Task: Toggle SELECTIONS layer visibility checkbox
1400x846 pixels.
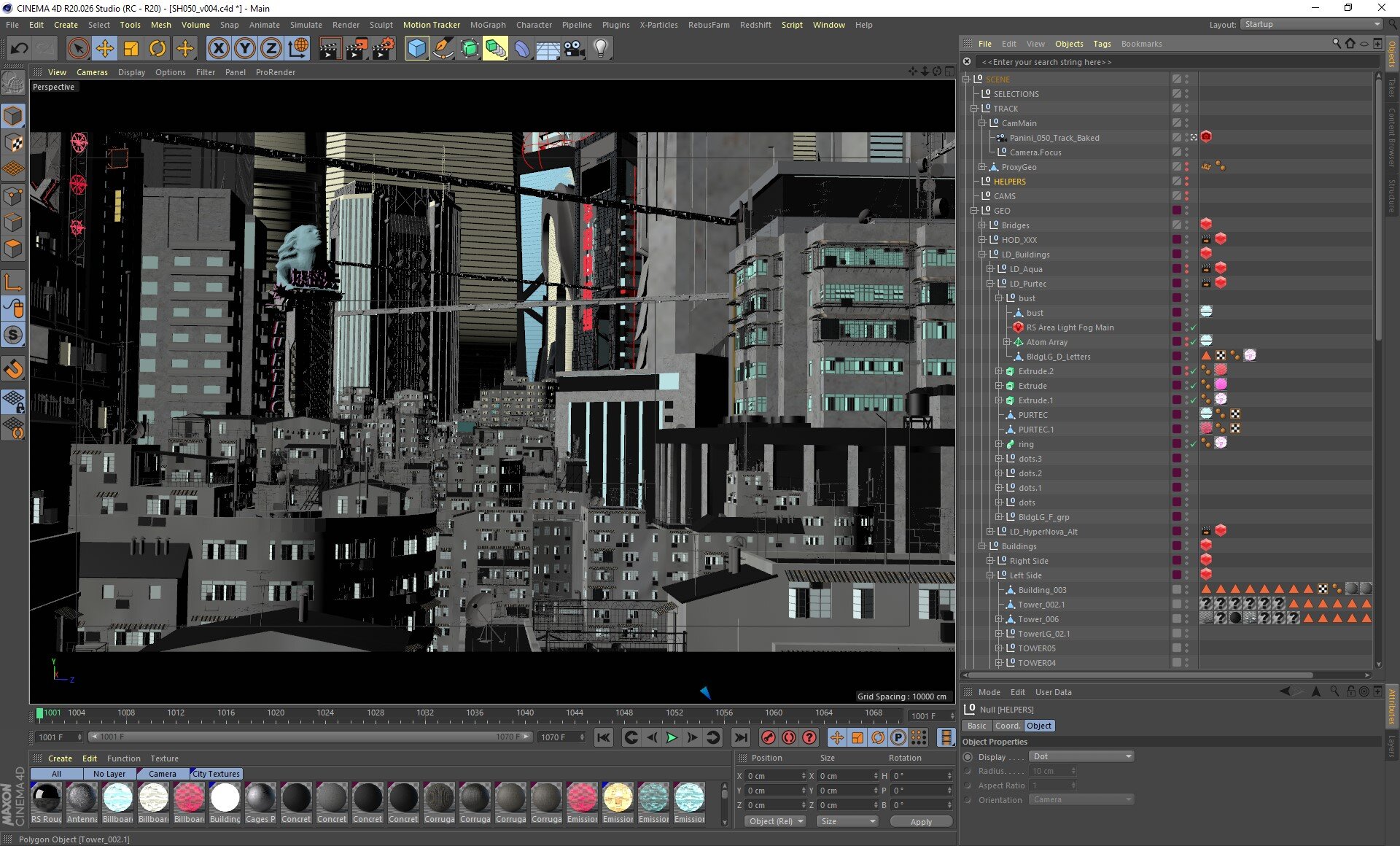Action: pyautogui.click(x=1176, y=93)
